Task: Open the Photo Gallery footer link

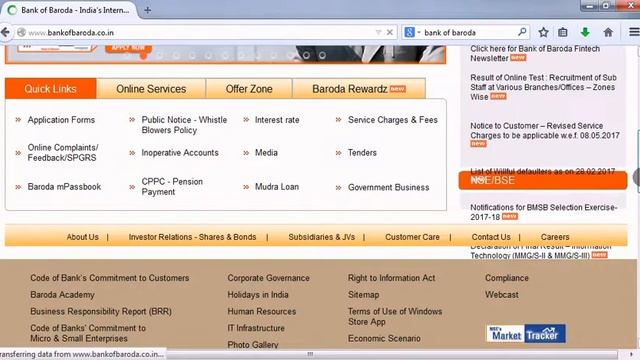Action: pos(253,344)
